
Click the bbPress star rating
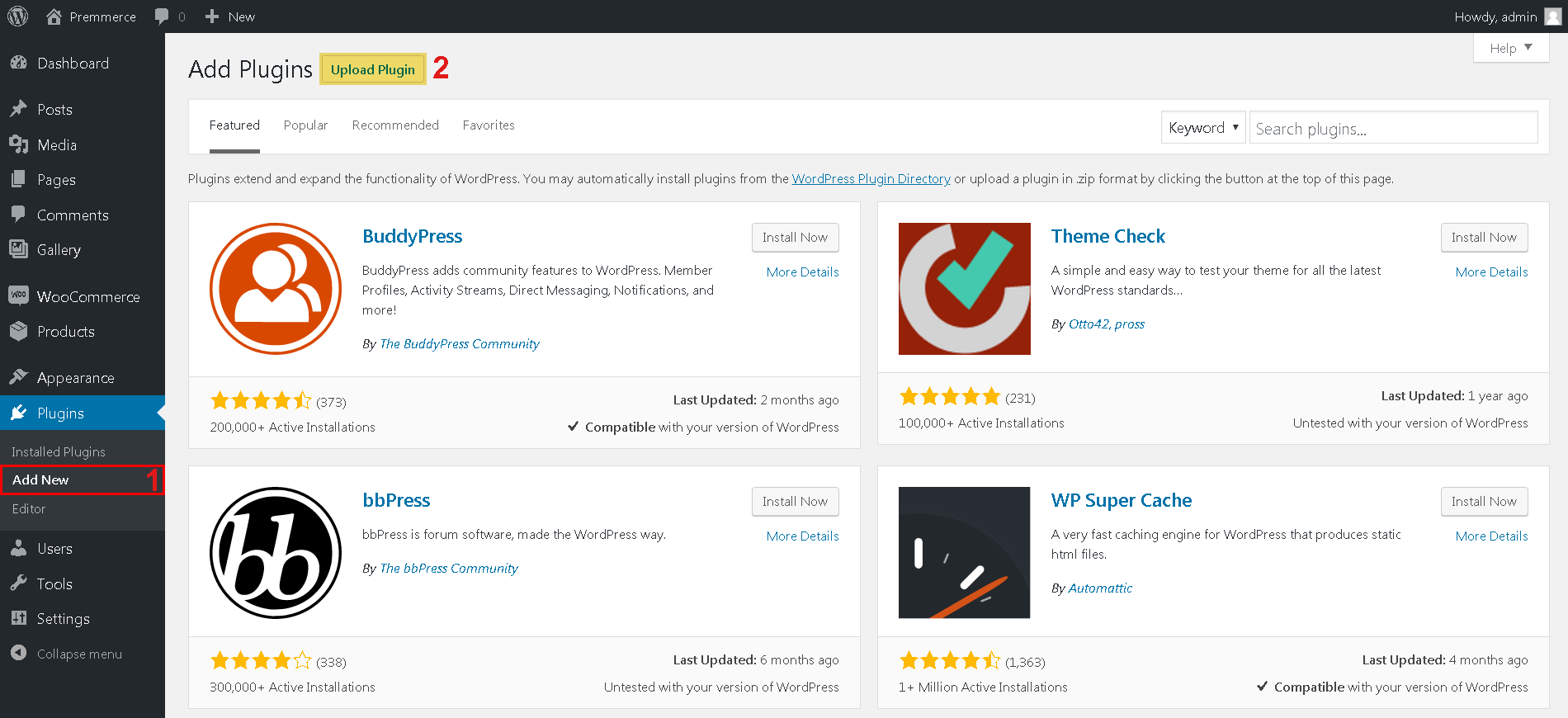coord(261,661)
